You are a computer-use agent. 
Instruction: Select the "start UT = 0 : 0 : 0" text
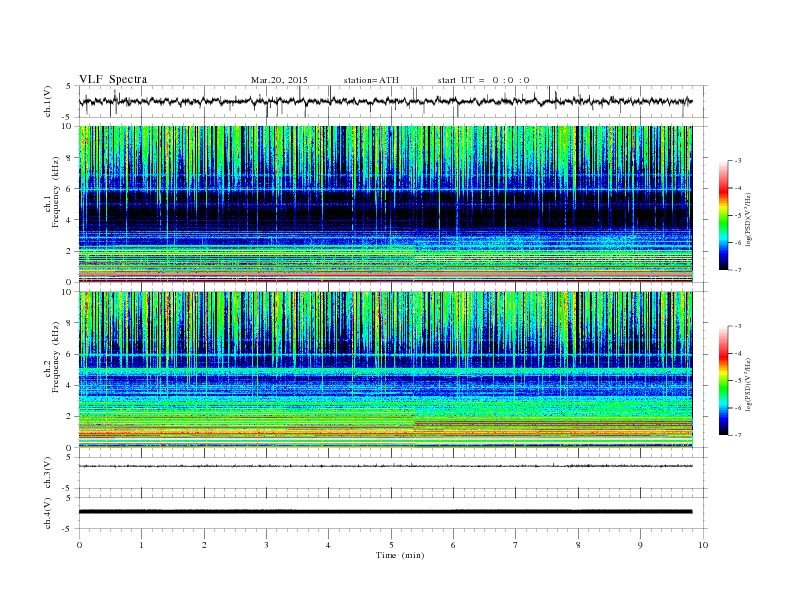coord(483,80)
